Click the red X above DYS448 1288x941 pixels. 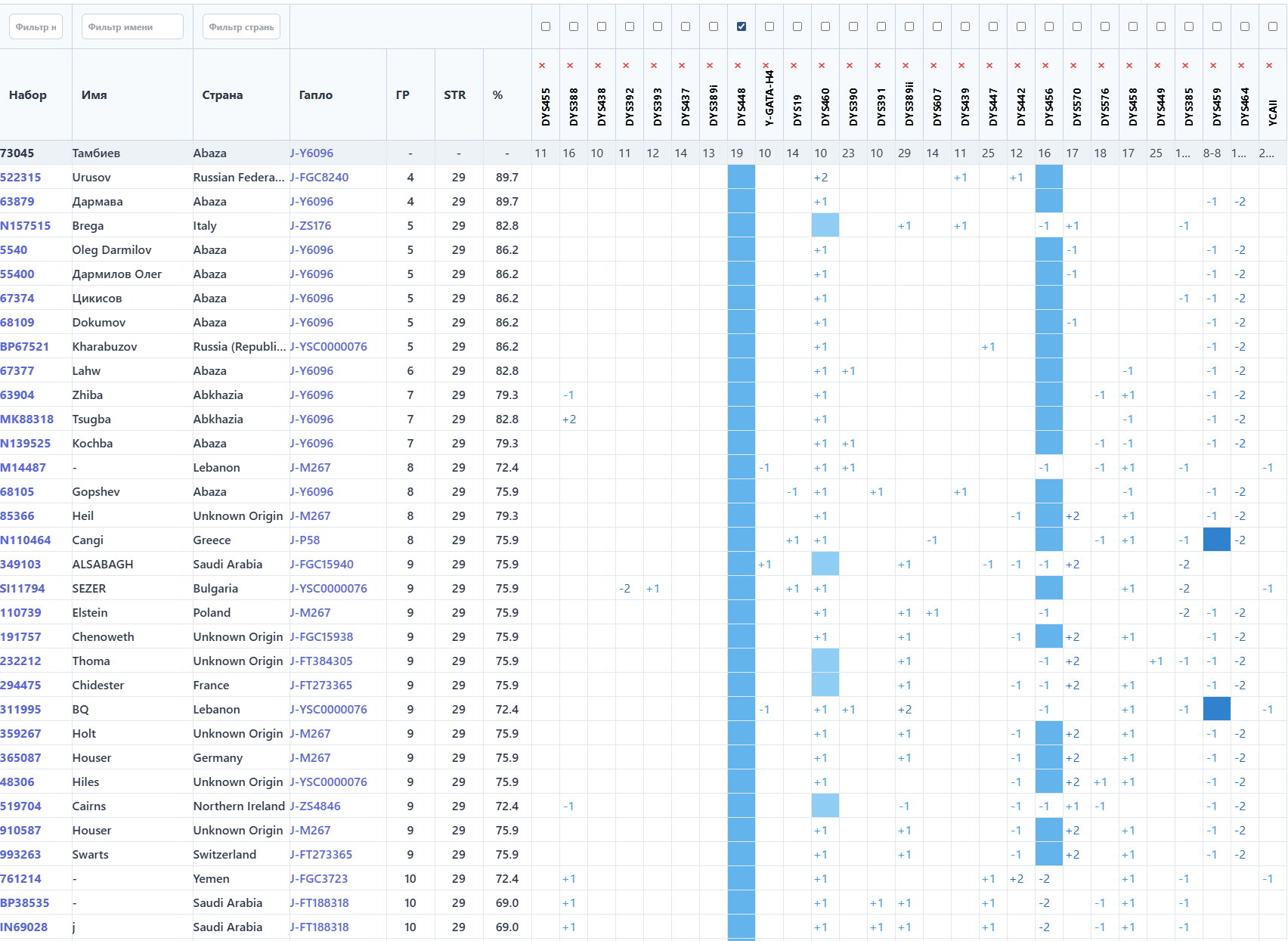pyautogui.click(x=738, y=66)
